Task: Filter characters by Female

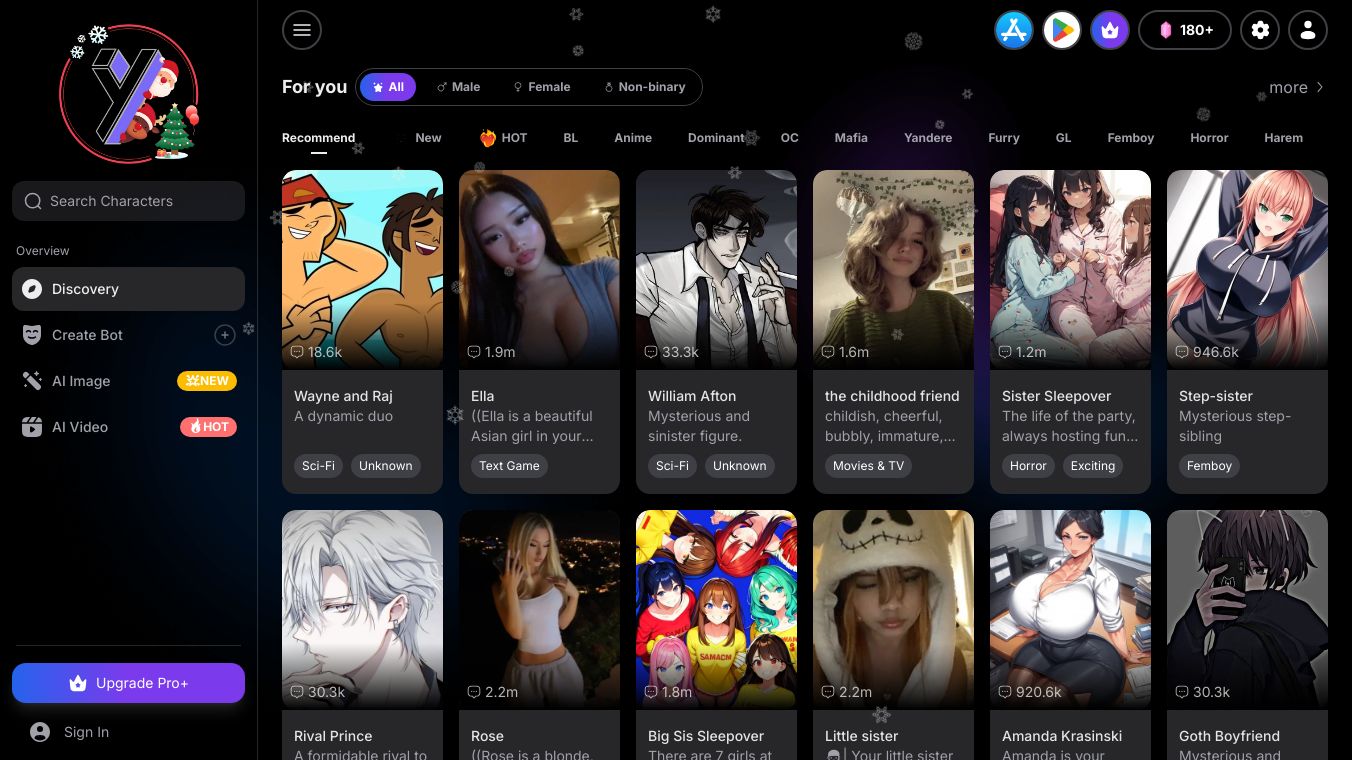Action: pos(541,87)
